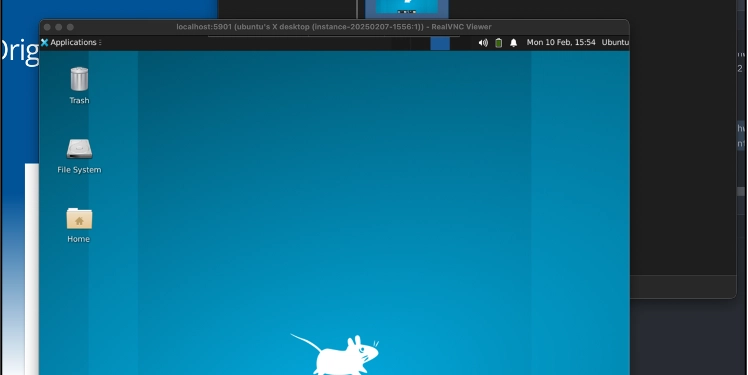The image size is (748, 375).
Task: Maximize the RealVNC Viewer window
Action: click(x=70, y=27)
